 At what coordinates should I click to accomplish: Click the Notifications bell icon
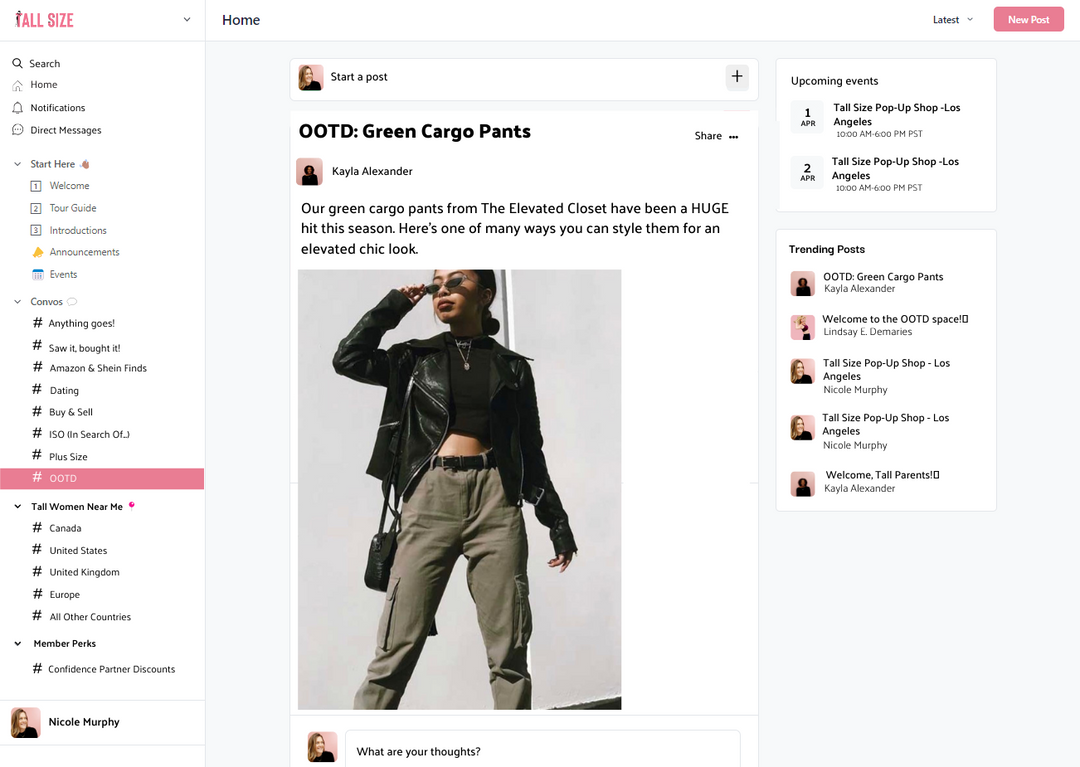17,108
